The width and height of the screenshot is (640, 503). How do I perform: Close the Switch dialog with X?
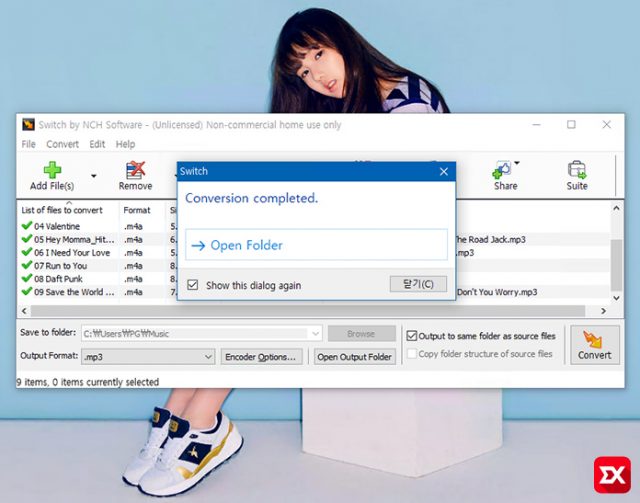(x=444, y=171)
